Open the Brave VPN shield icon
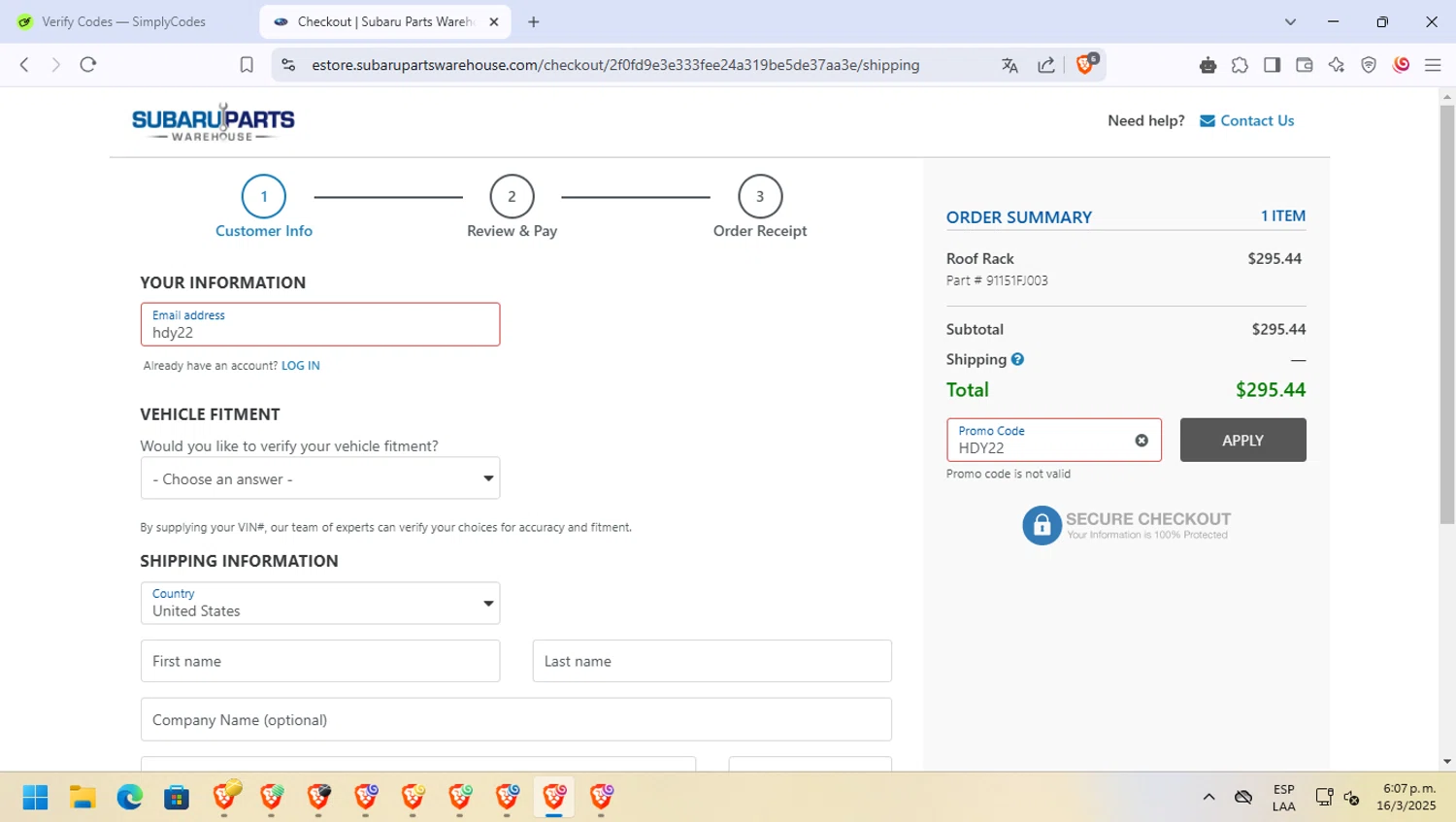Viewport: 1456px width, 822px height. 1369,65
